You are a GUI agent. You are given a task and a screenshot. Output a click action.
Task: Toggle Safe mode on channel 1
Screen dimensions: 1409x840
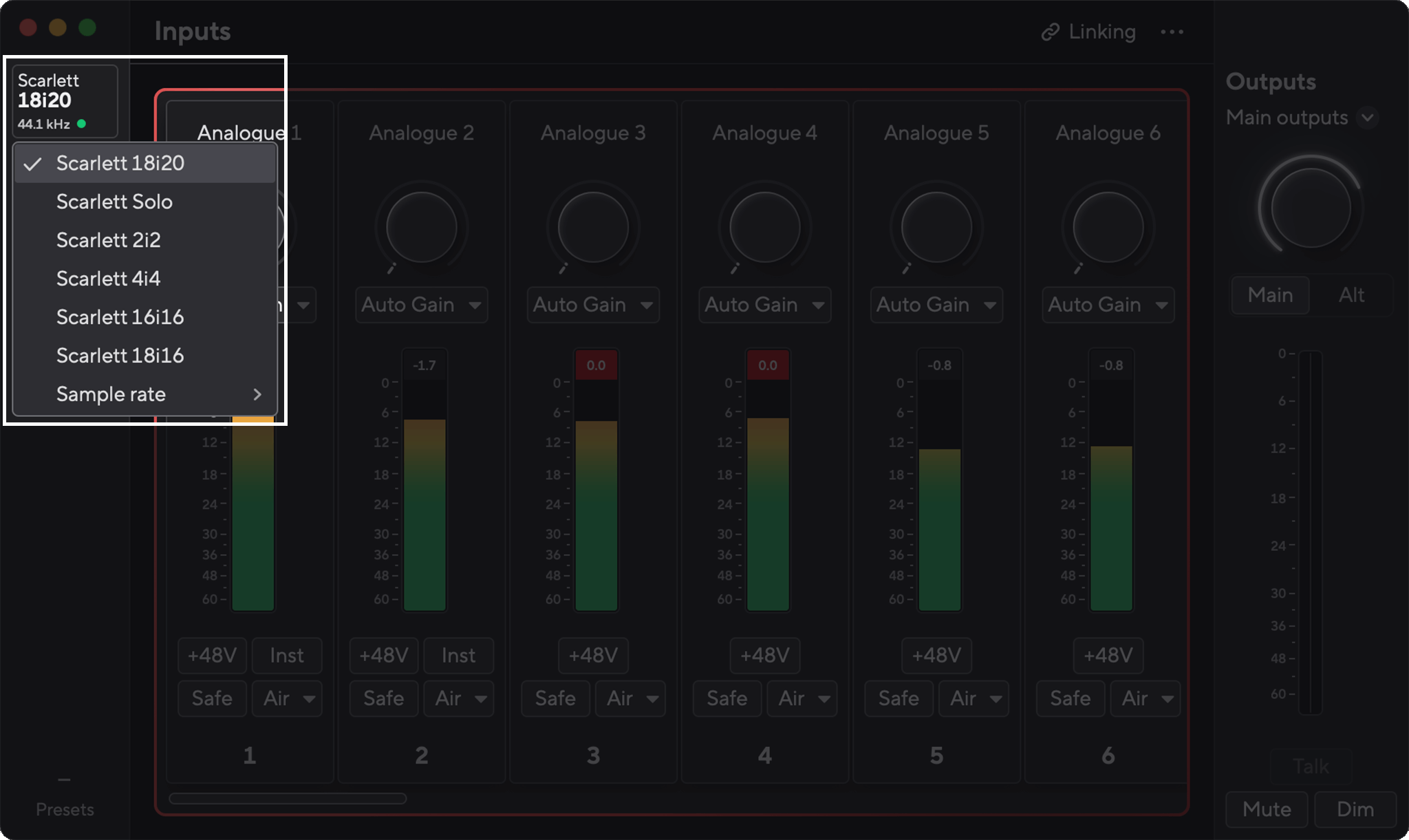click(x=212, y=698)
